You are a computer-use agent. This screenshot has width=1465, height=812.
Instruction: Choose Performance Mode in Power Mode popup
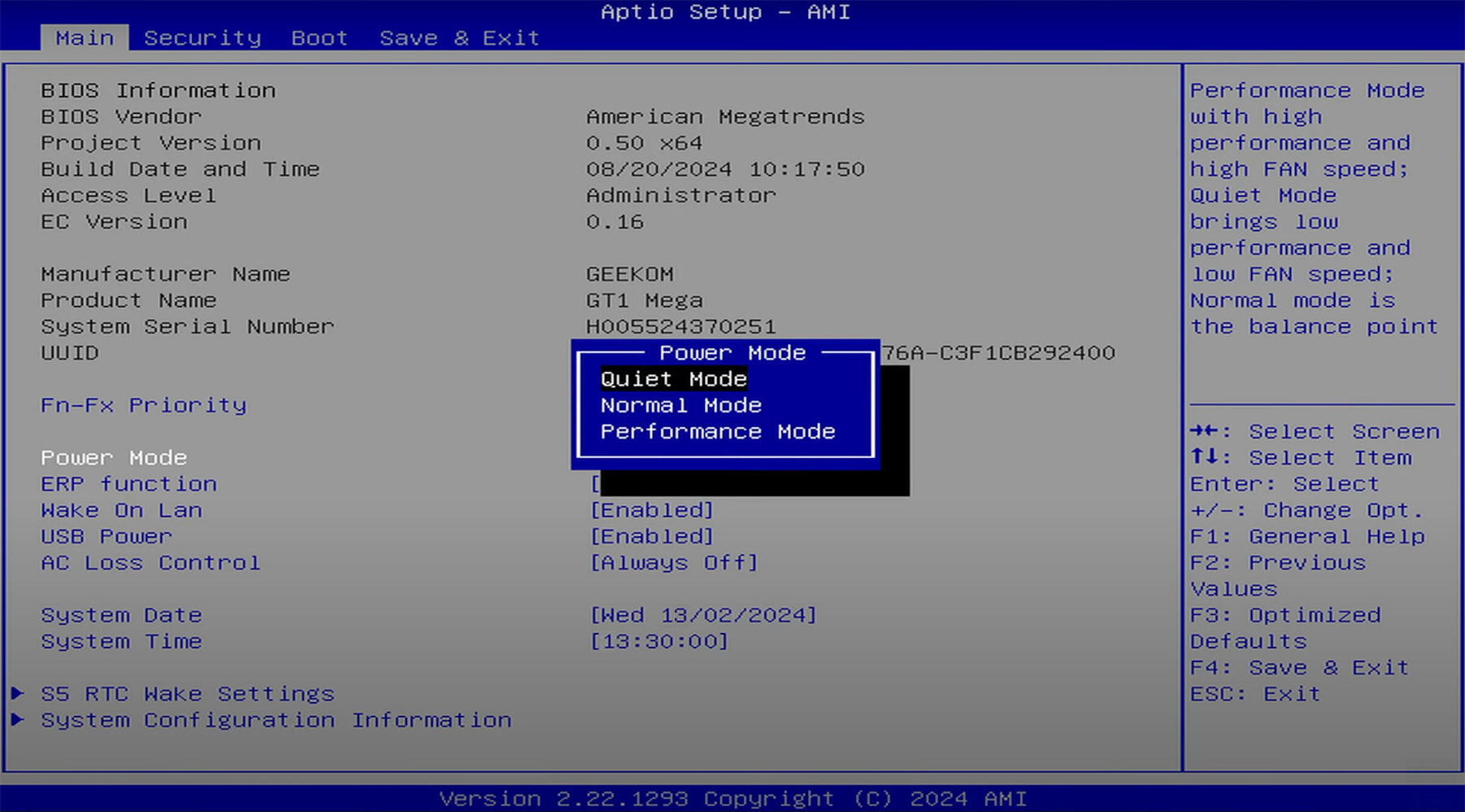[x=718, y=431]
